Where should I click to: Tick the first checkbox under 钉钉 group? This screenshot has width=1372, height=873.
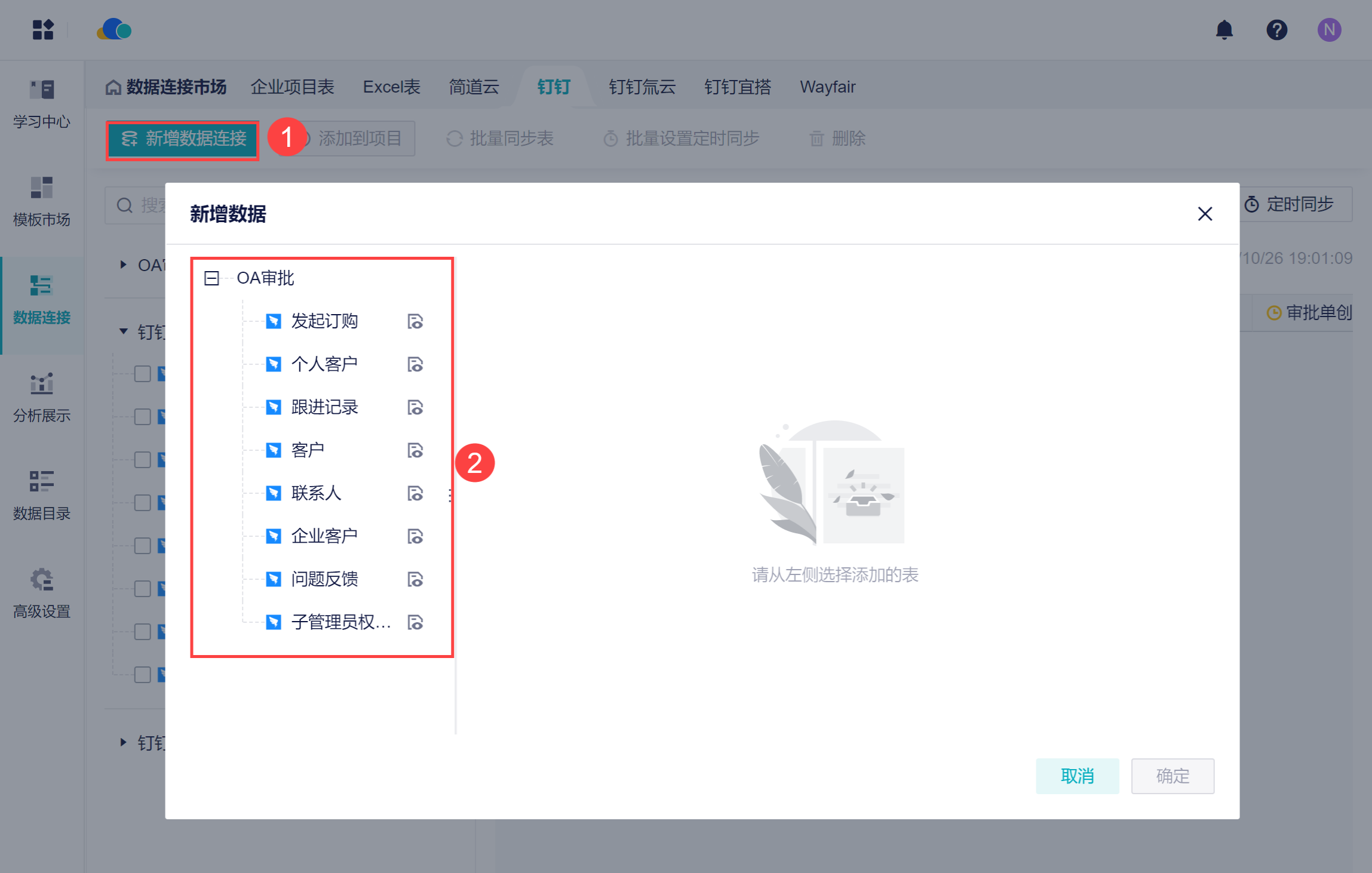point(142,374)
